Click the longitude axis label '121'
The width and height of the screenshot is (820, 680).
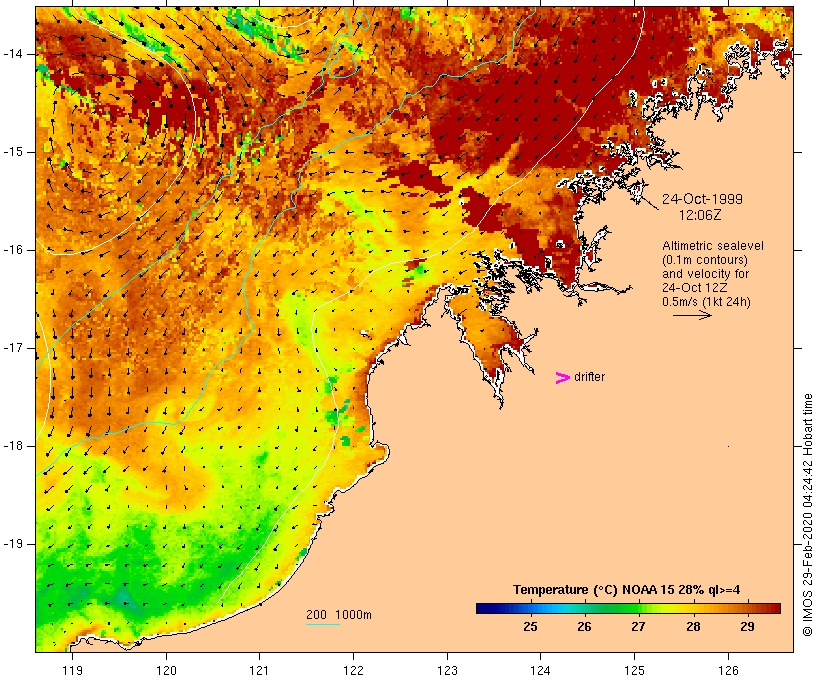(x=259, y=670)
